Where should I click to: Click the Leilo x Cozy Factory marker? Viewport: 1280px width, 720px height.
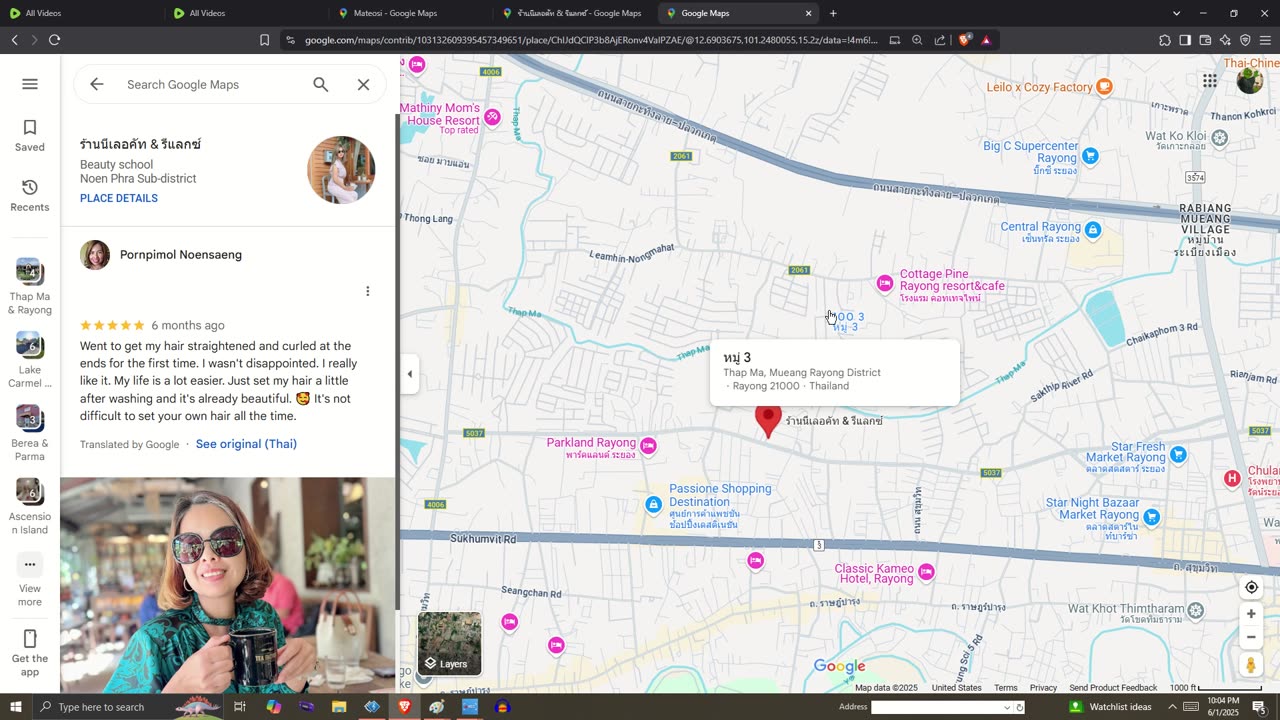point(1104,87)
